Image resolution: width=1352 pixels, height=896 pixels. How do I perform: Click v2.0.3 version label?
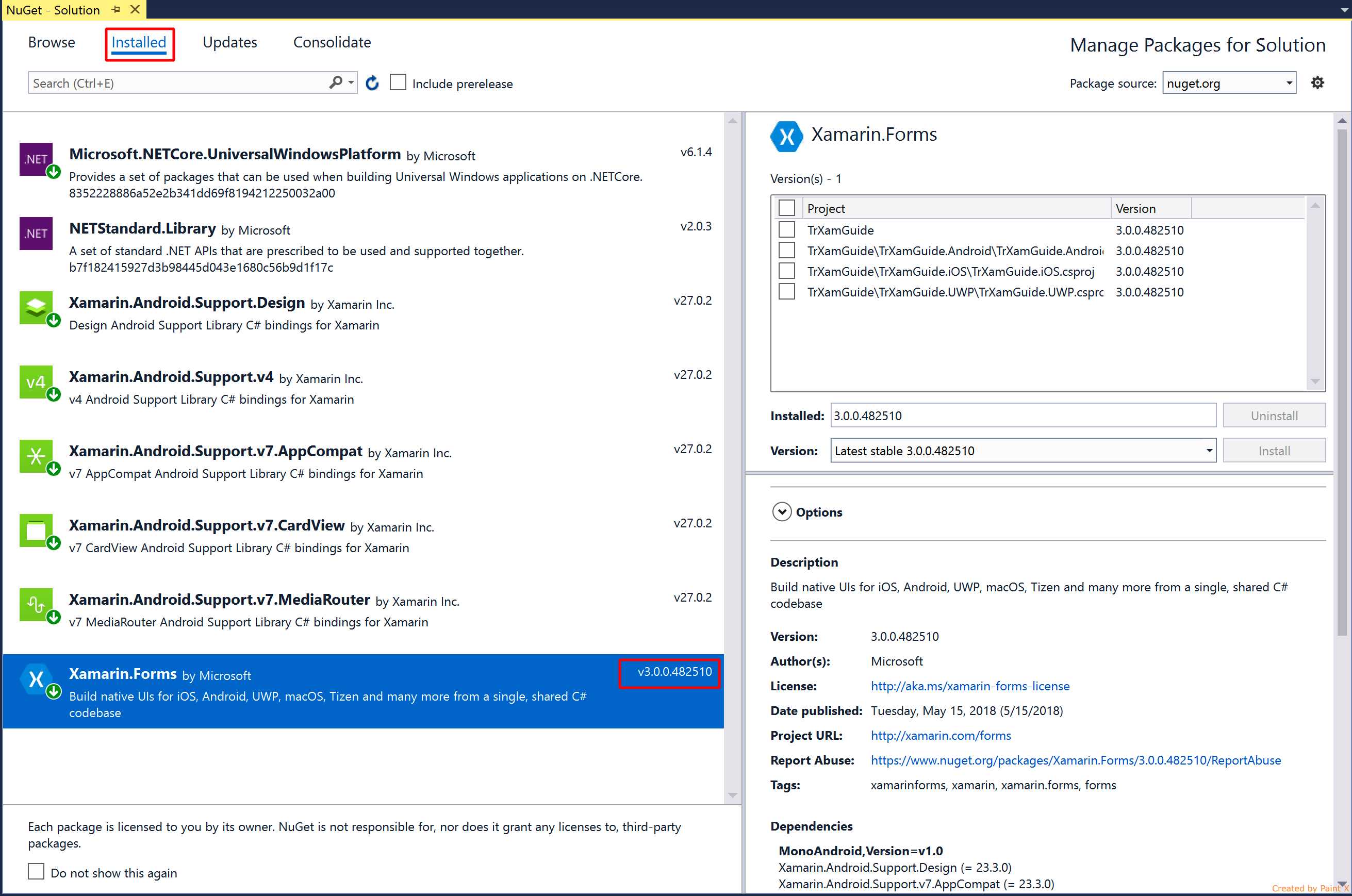(x=696, y=226)
